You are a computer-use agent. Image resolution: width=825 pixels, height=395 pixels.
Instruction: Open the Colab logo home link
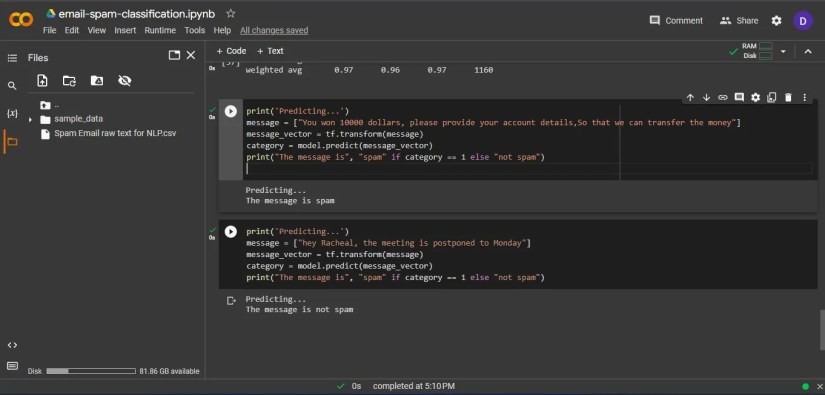tap(21, 20)
